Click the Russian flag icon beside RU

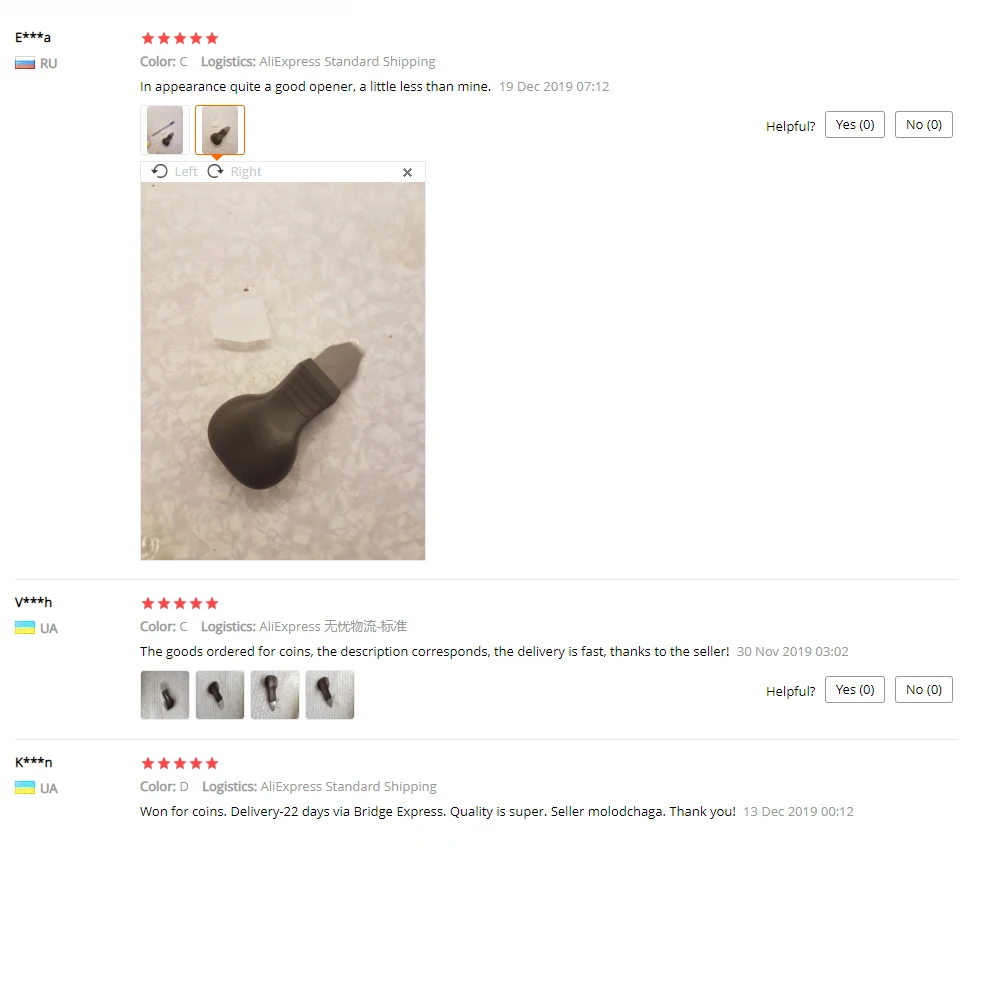click(25, 64)
